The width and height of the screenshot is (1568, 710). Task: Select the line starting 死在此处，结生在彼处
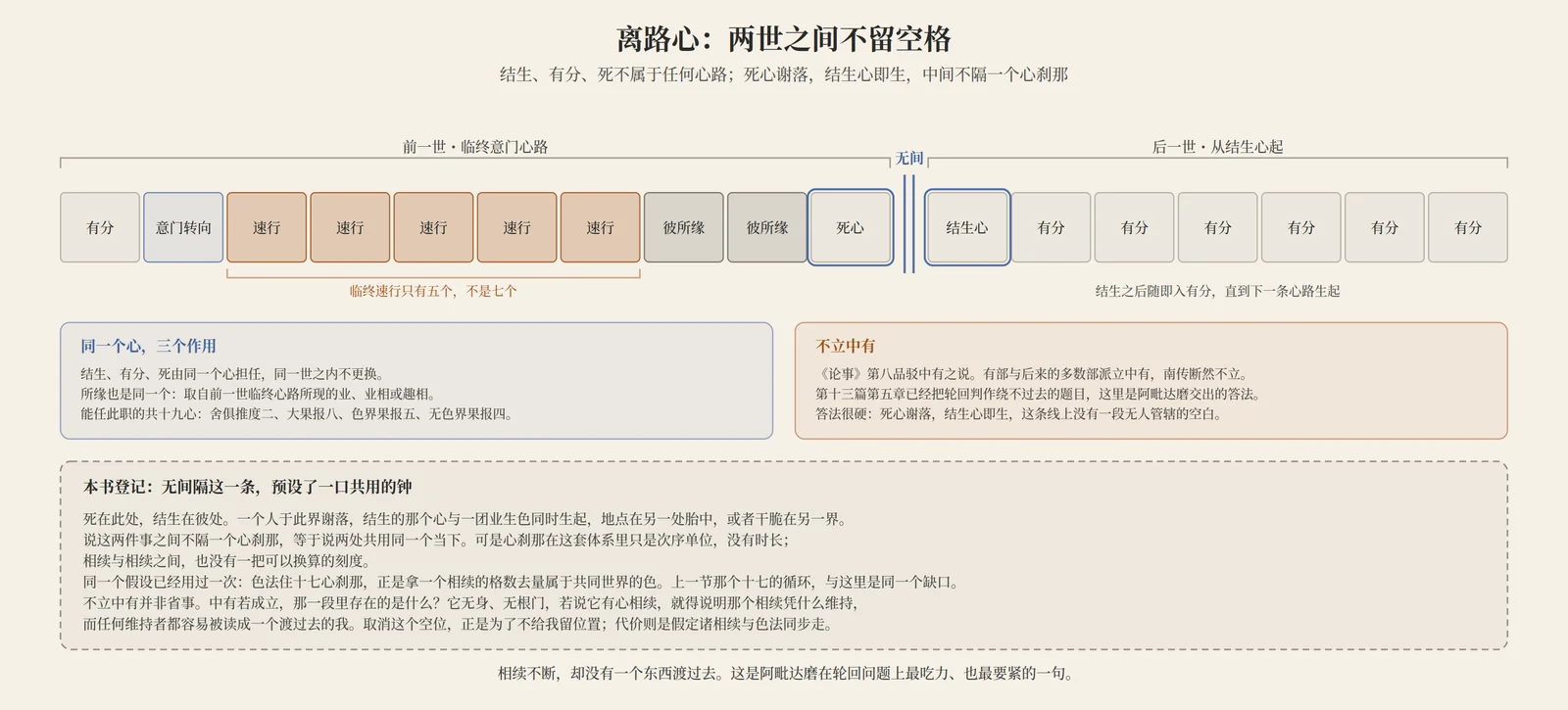pos(466,519)
